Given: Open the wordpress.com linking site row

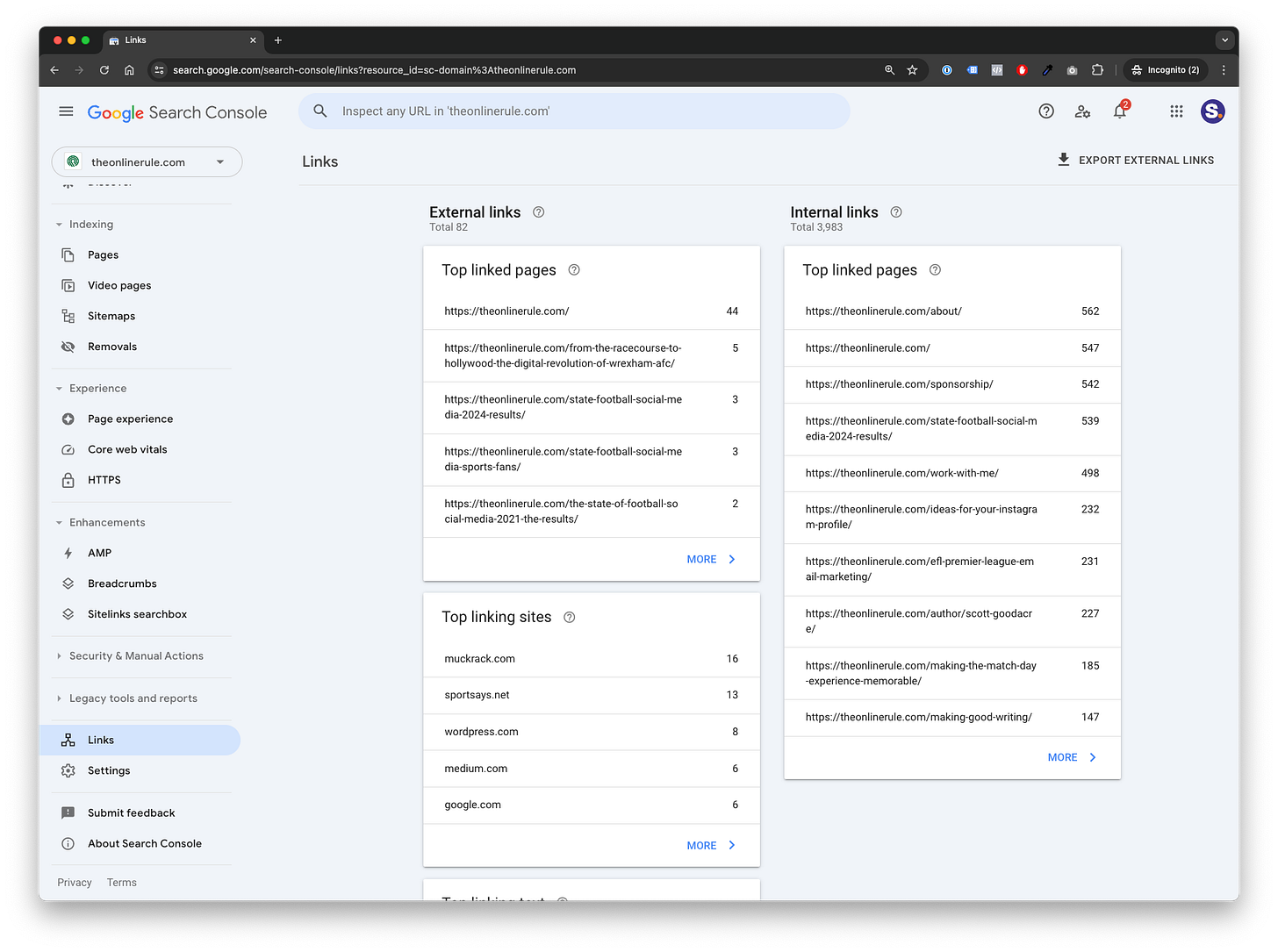Looking at the screenshot, I should pyautogui.click(x=592, y=733).
